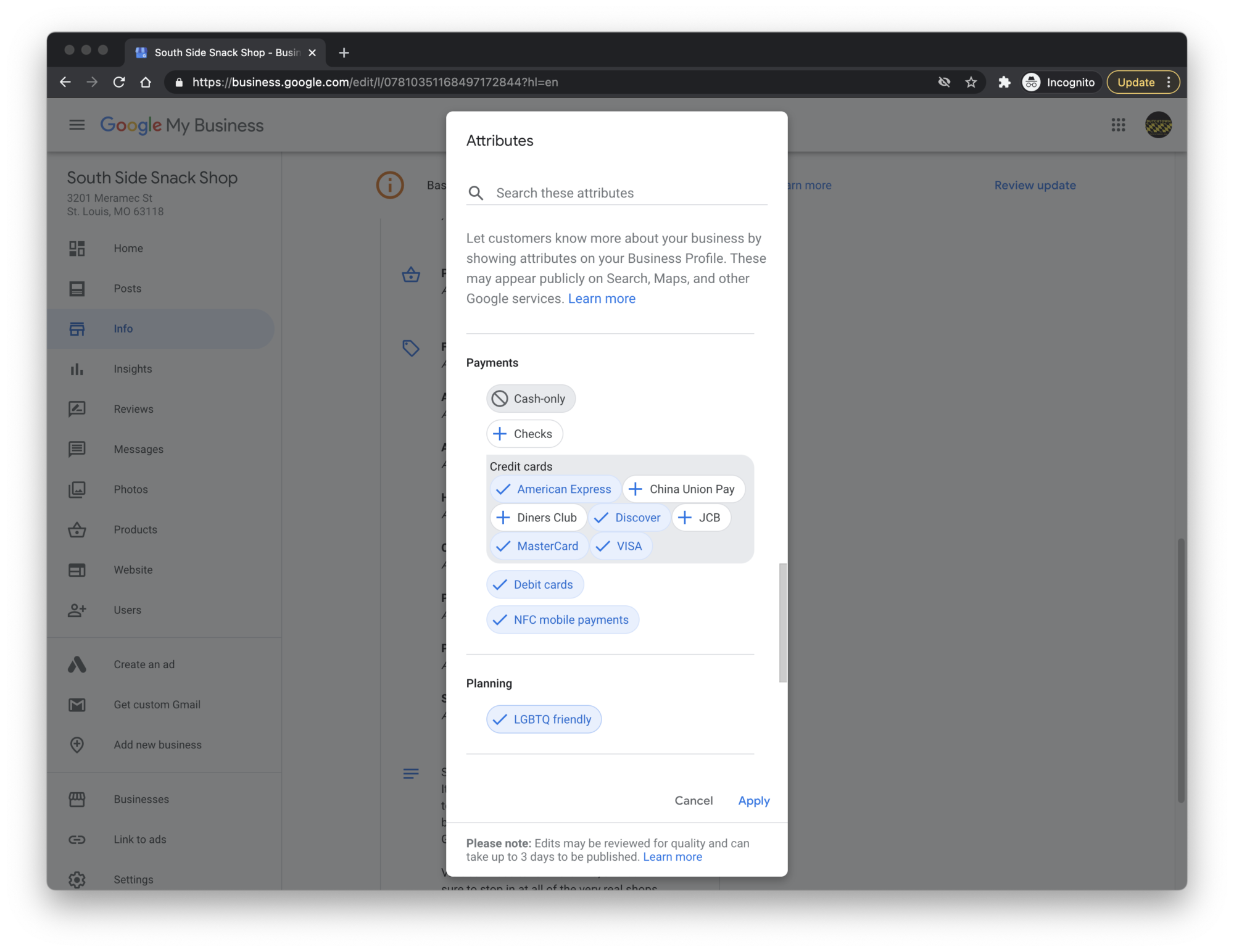Click the Attributes dialog scrollbar
Screen dimensions: 1234x952
coord(782,623)
